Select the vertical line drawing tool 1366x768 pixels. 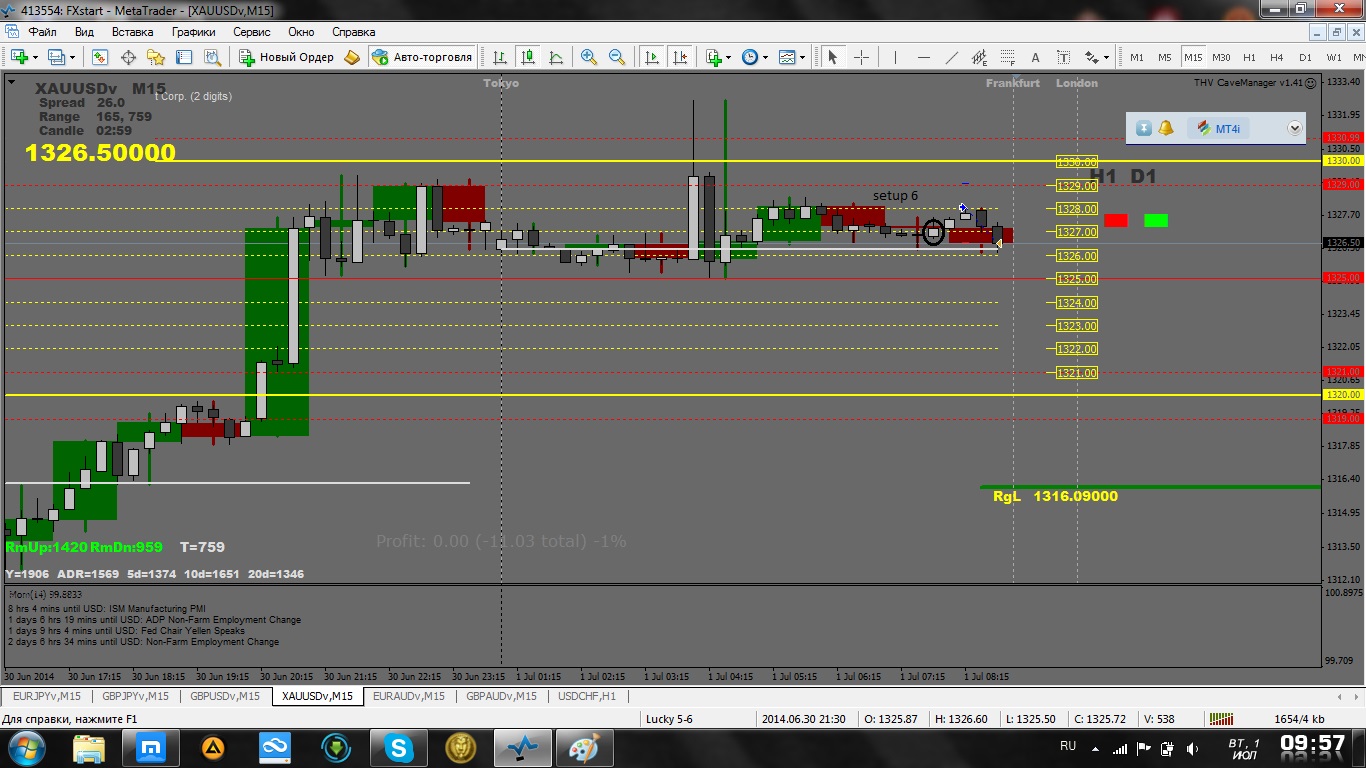click(x=895, y=57)
